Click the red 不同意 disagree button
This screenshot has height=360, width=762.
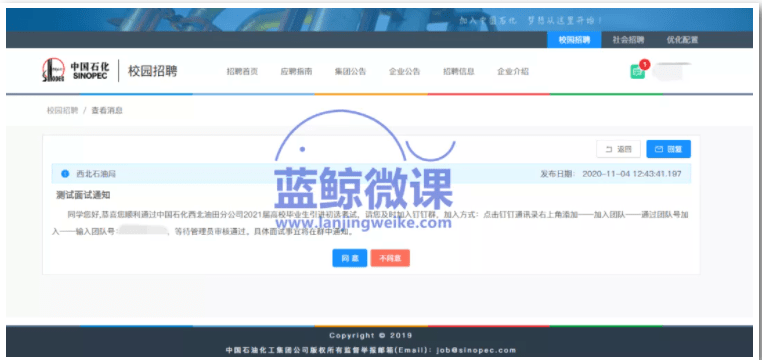tap(390, 258)
